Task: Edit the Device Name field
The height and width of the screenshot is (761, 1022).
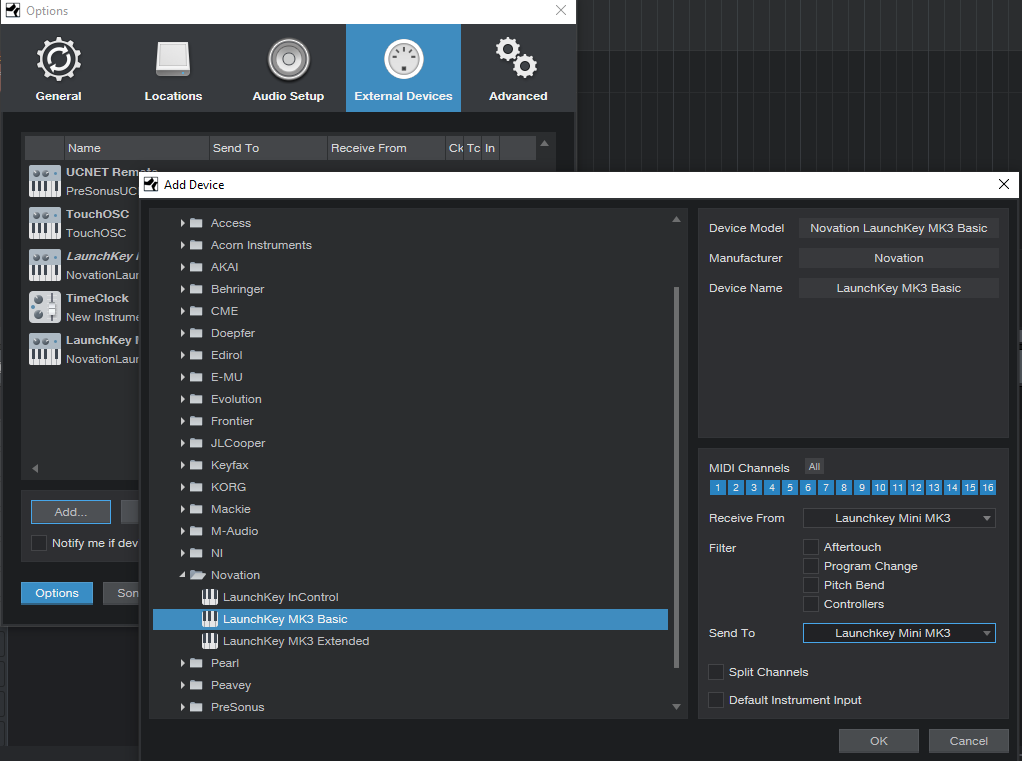Action: pyautogui.click(x=899, y=288)
